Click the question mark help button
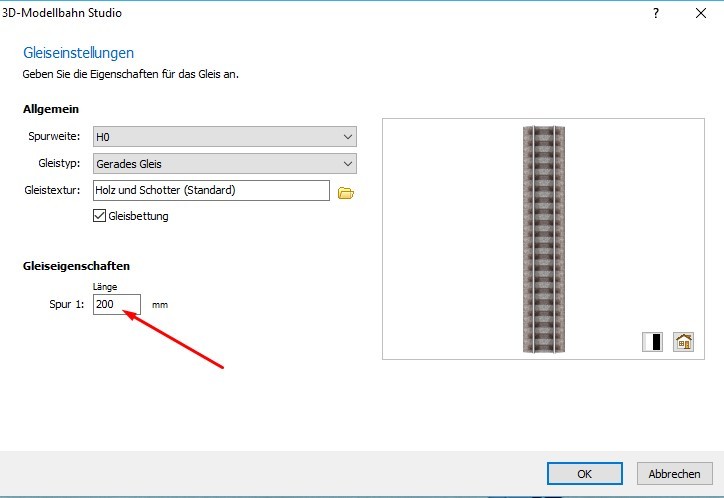 click(656, 13)
